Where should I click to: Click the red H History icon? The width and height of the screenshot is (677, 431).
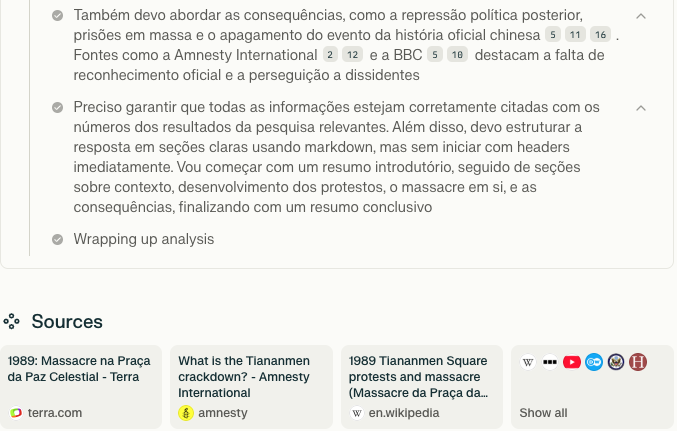coord(638,362)
